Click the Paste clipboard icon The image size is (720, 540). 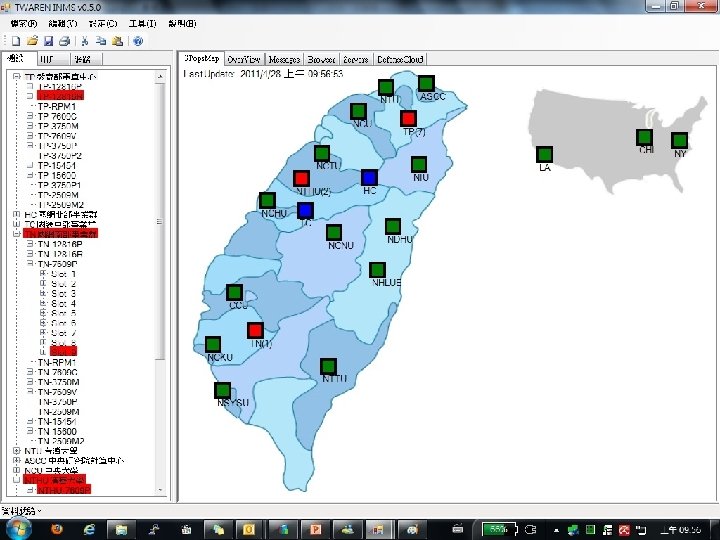118,41
